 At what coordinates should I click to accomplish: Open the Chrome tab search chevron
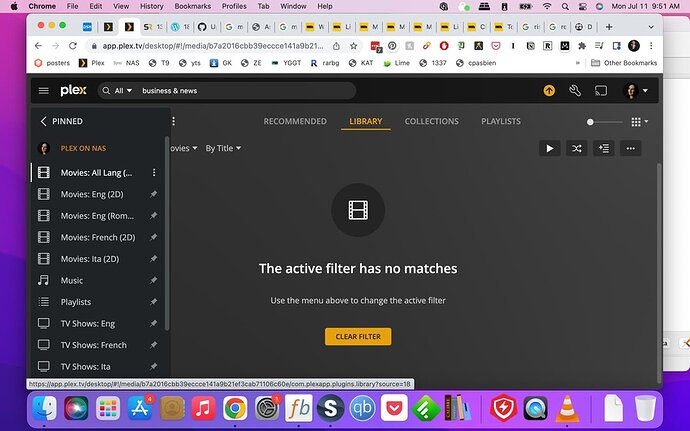click(651, 27)
